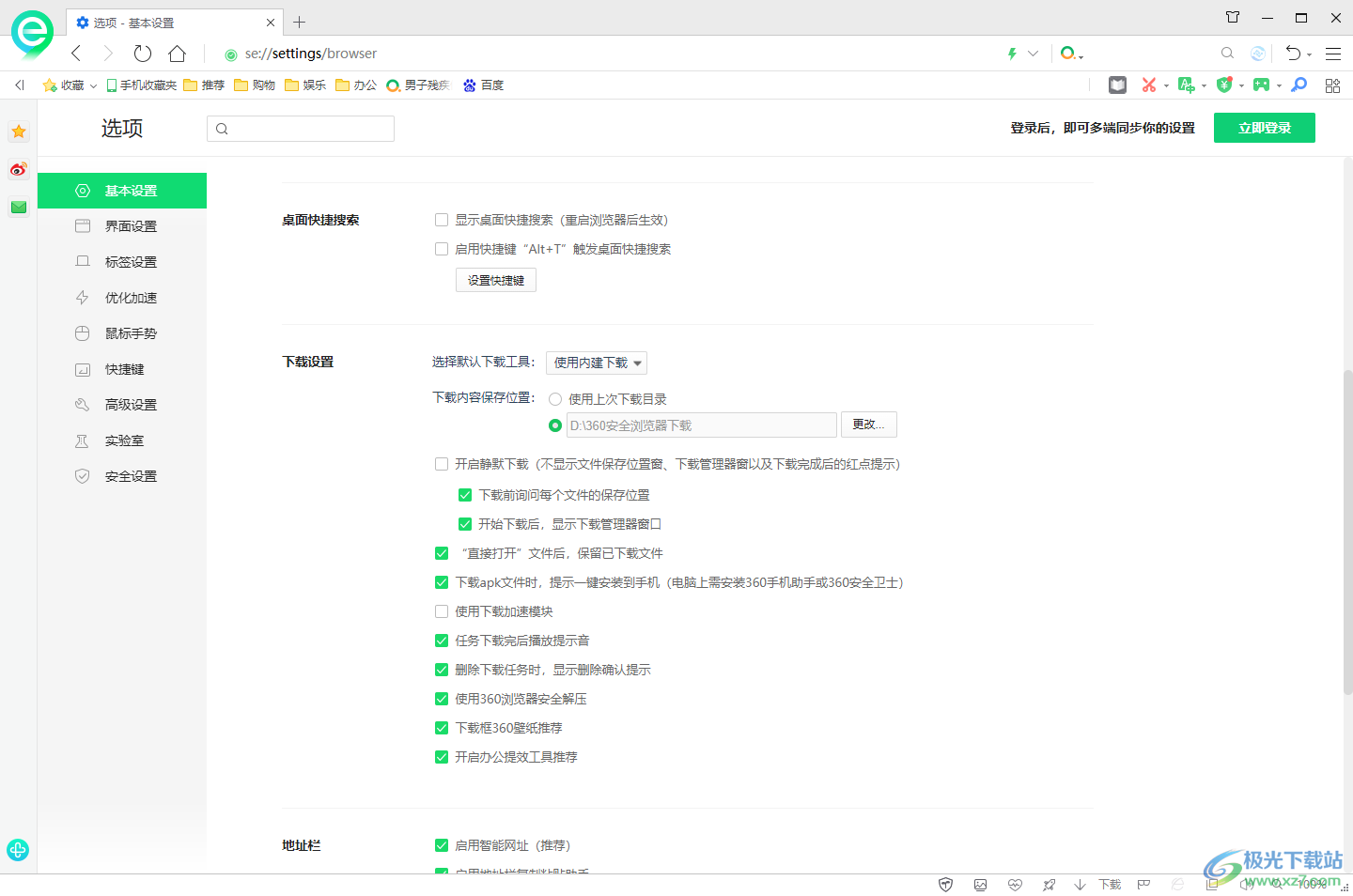Expand the address bar chevron dropdown
This screenshot has height=896, width=1353.
pos(1034,54)
